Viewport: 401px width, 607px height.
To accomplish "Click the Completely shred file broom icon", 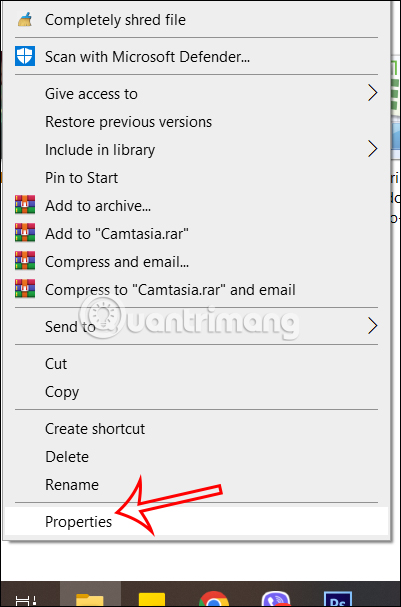I will coord(25,20).
